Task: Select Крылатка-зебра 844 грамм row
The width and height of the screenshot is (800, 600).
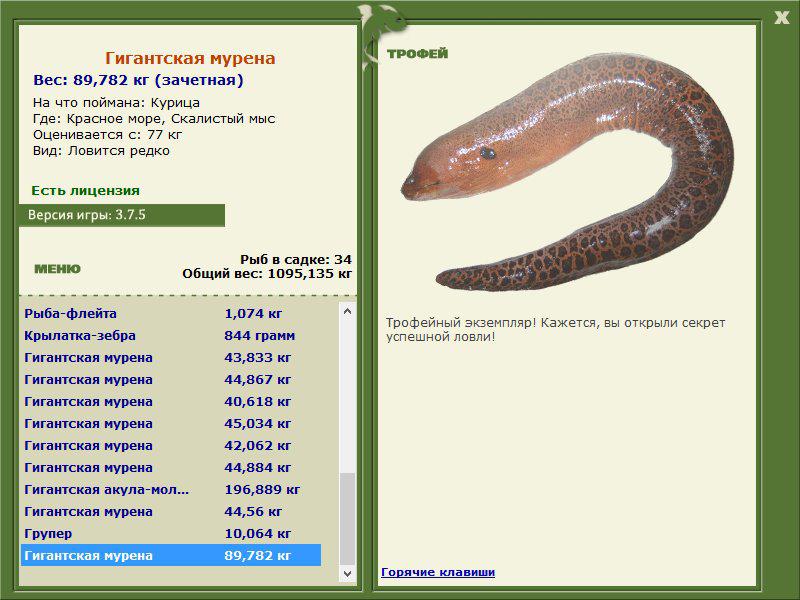Action: (x=171, y=335)
